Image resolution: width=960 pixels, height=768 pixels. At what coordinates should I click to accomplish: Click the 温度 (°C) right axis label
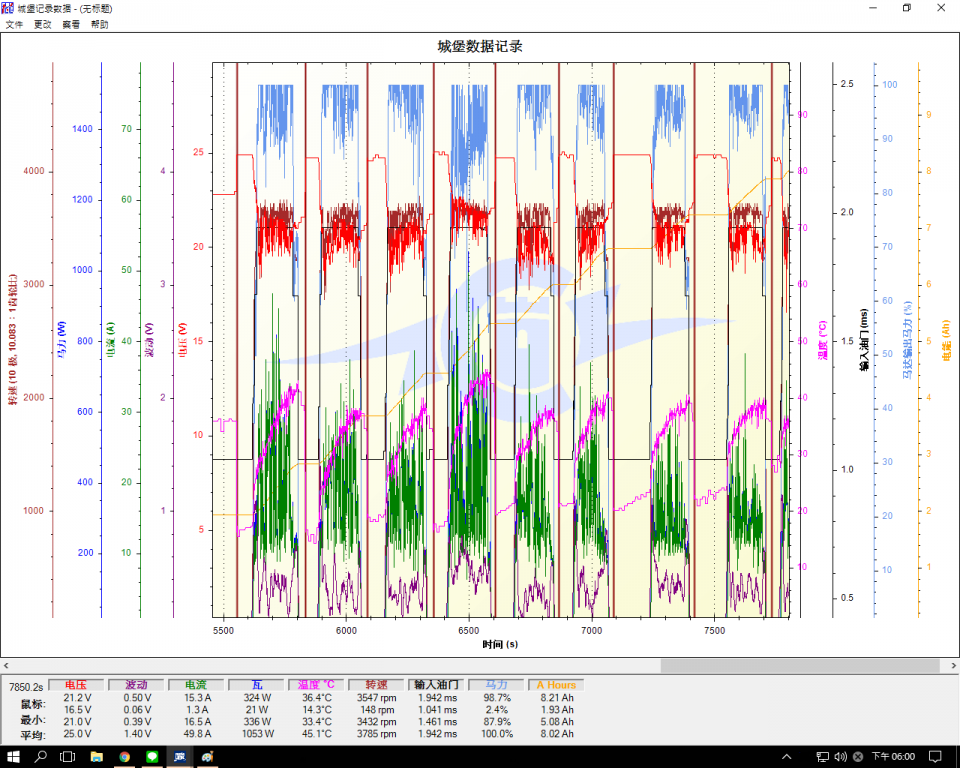coord(822,341)
